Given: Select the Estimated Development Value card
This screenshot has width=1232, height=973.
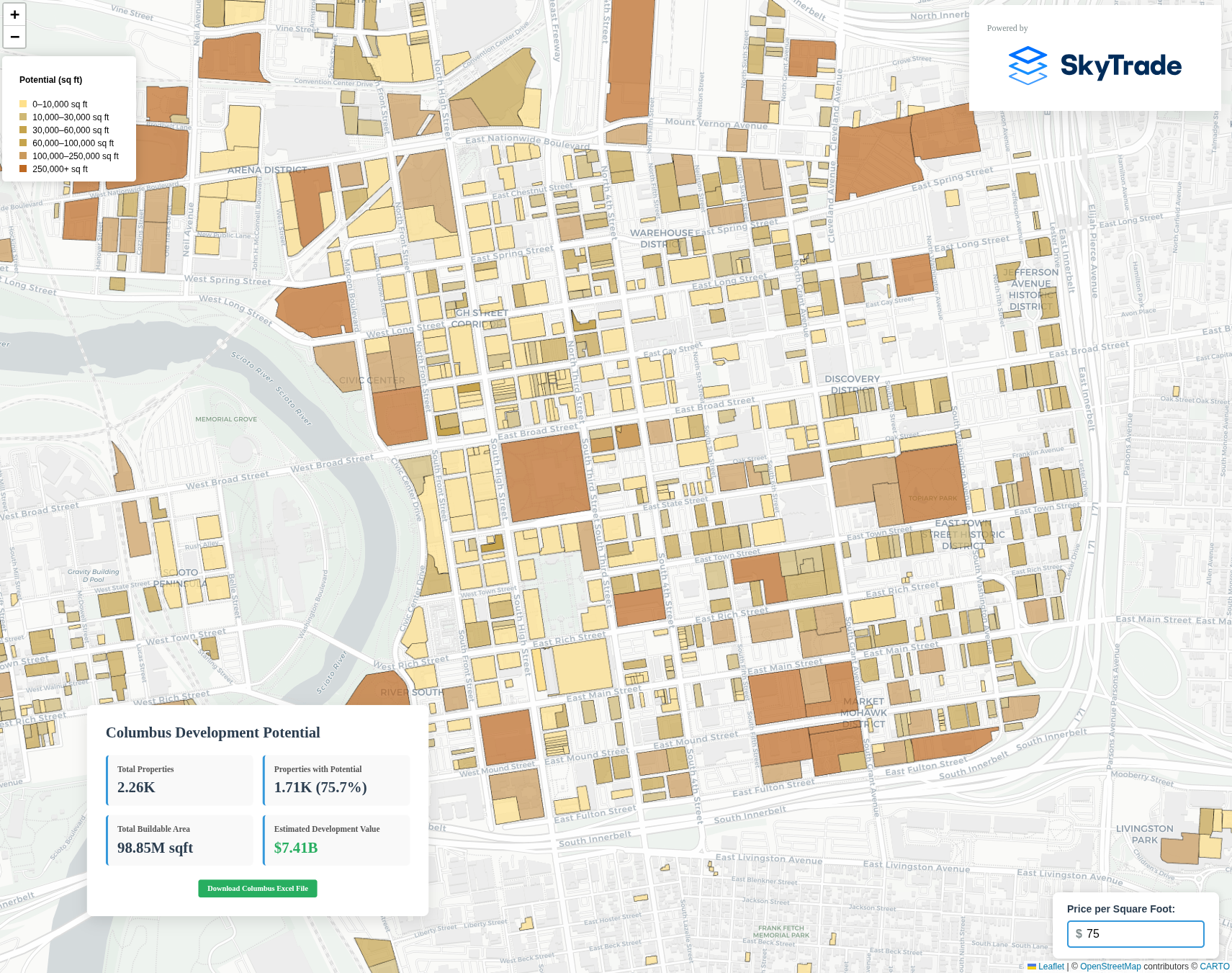Looking at the screenshot, I should 336,840.
